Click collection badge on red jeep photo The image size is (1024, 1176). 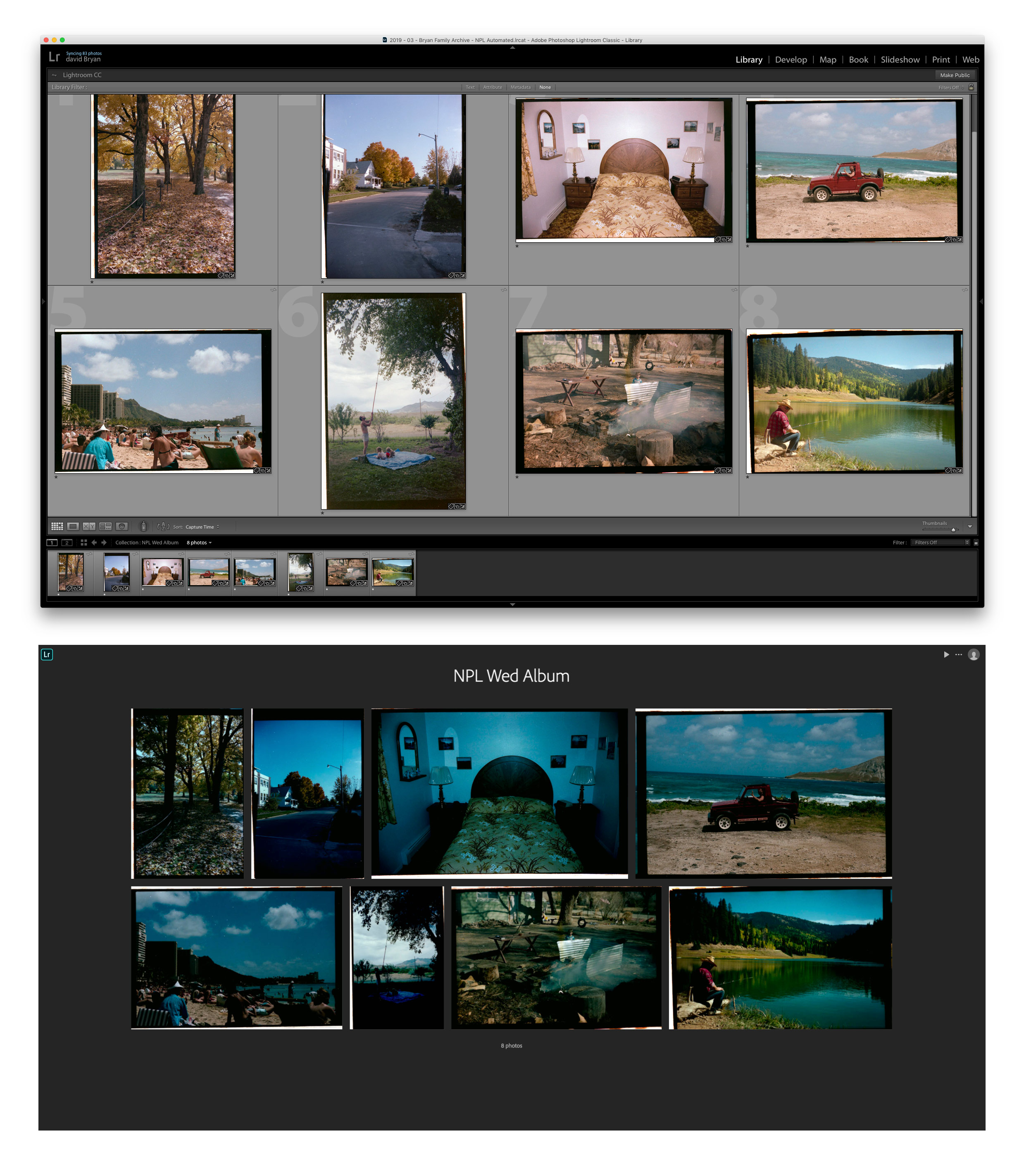pyautogui.click(x=954, y=240)
